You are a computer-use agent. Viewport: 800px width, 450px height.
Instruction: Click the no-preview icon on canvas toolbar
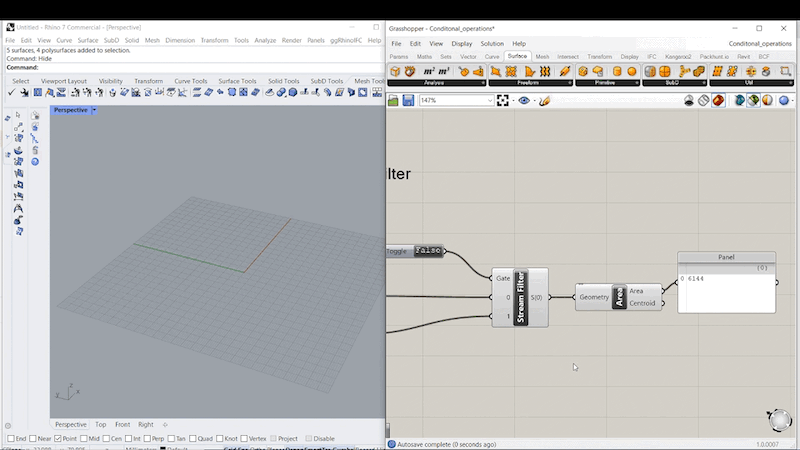(689, 101)
